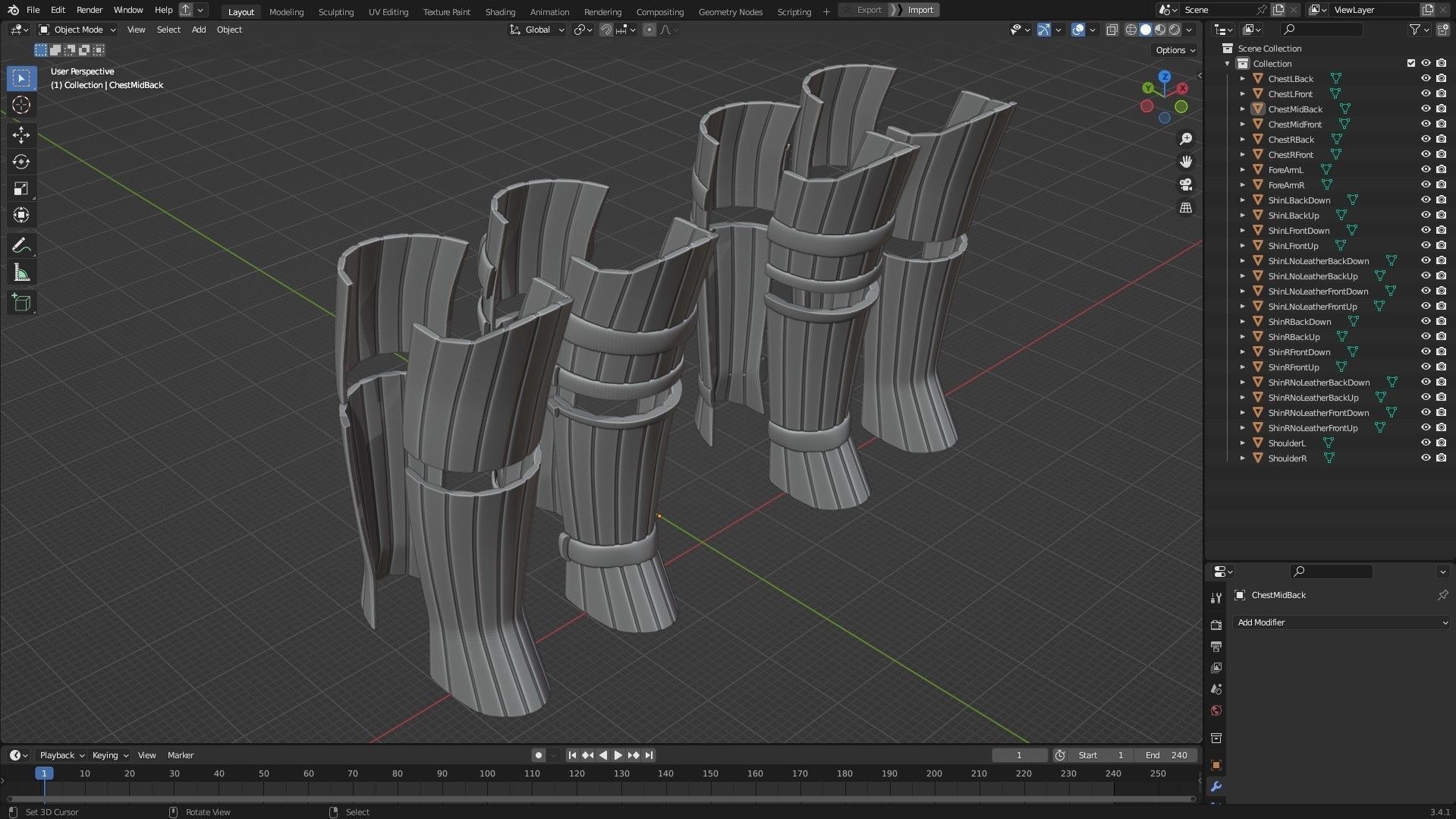The width and height of the screenshot is (1456, 819).
Task: Choose the Add Cube tool
Action: 21,303
